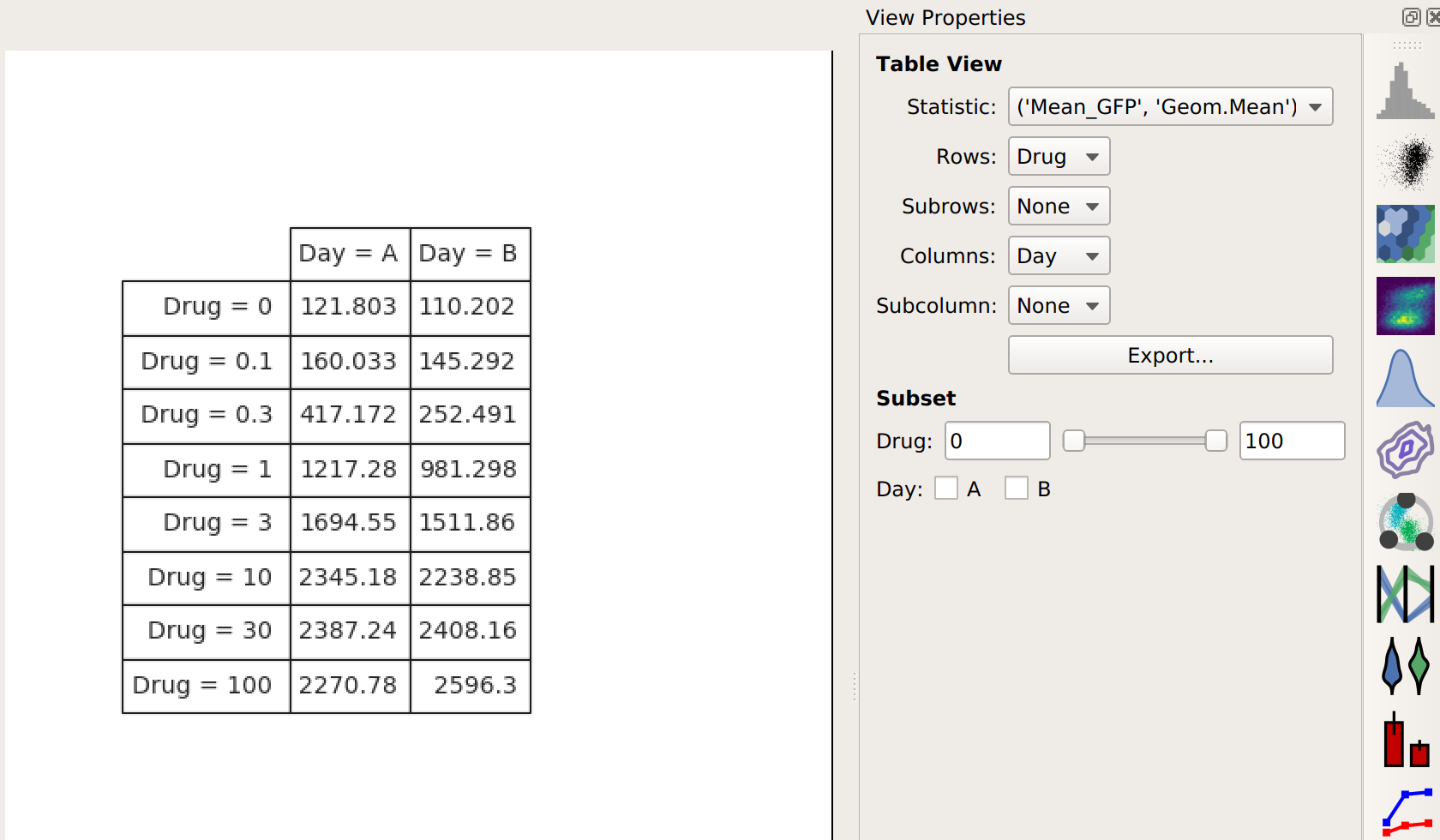The image size is (1440, 840).
Task: Click the Drug = 30 row label
Action: (x=207, y=632)
